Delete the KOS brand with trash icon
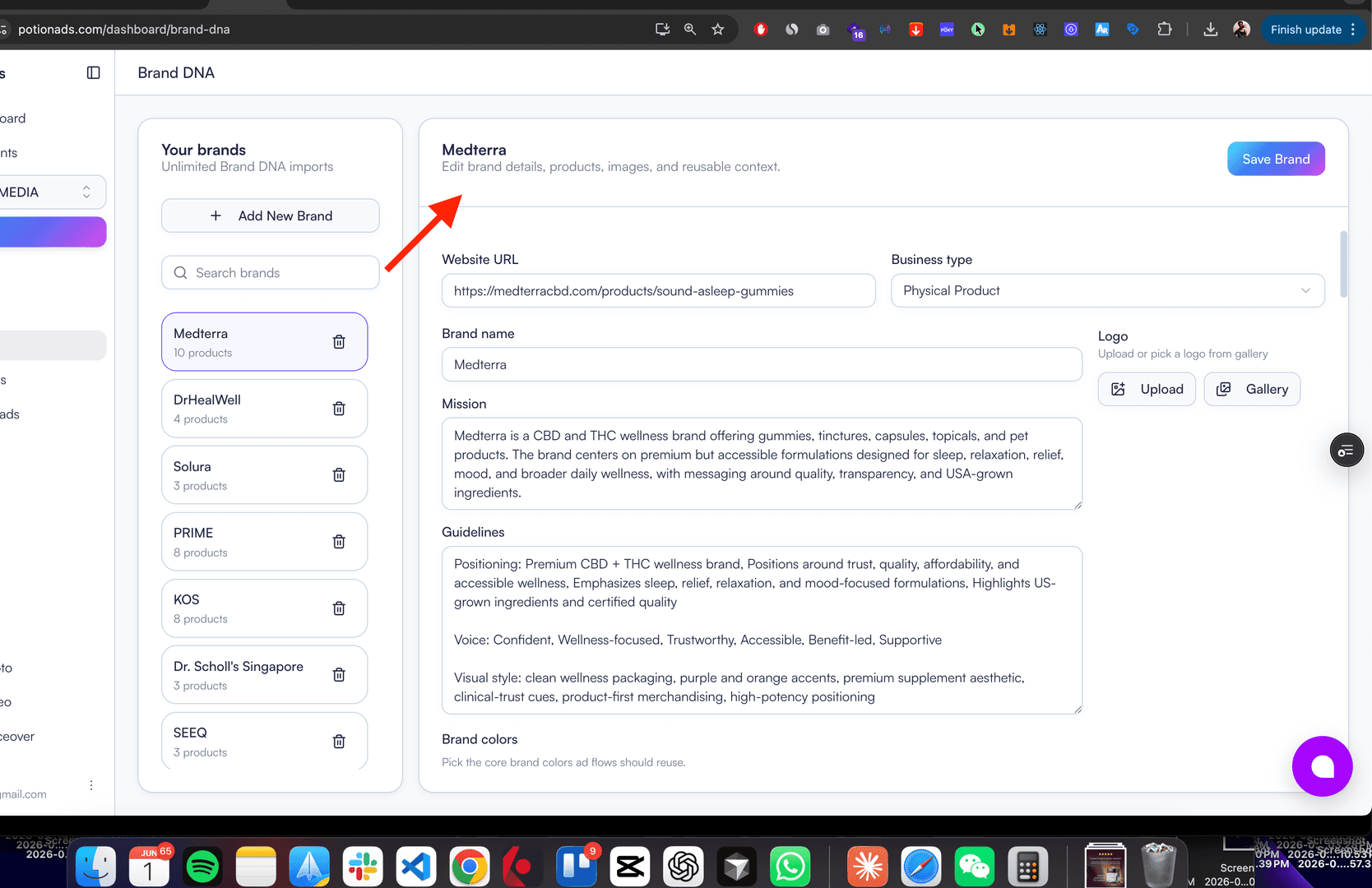The width and height of the screenshot is (1372, 888). point(339,608)
